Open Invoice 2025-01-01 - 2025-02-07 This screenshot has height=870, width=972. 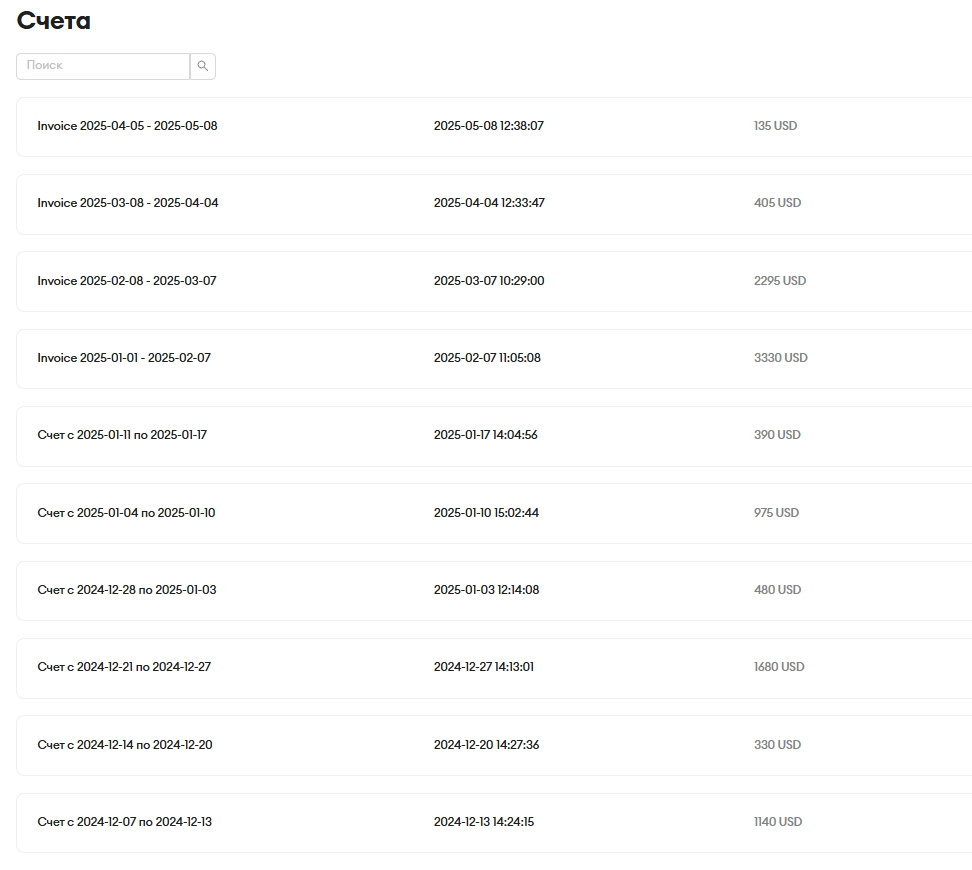[124, 358]
